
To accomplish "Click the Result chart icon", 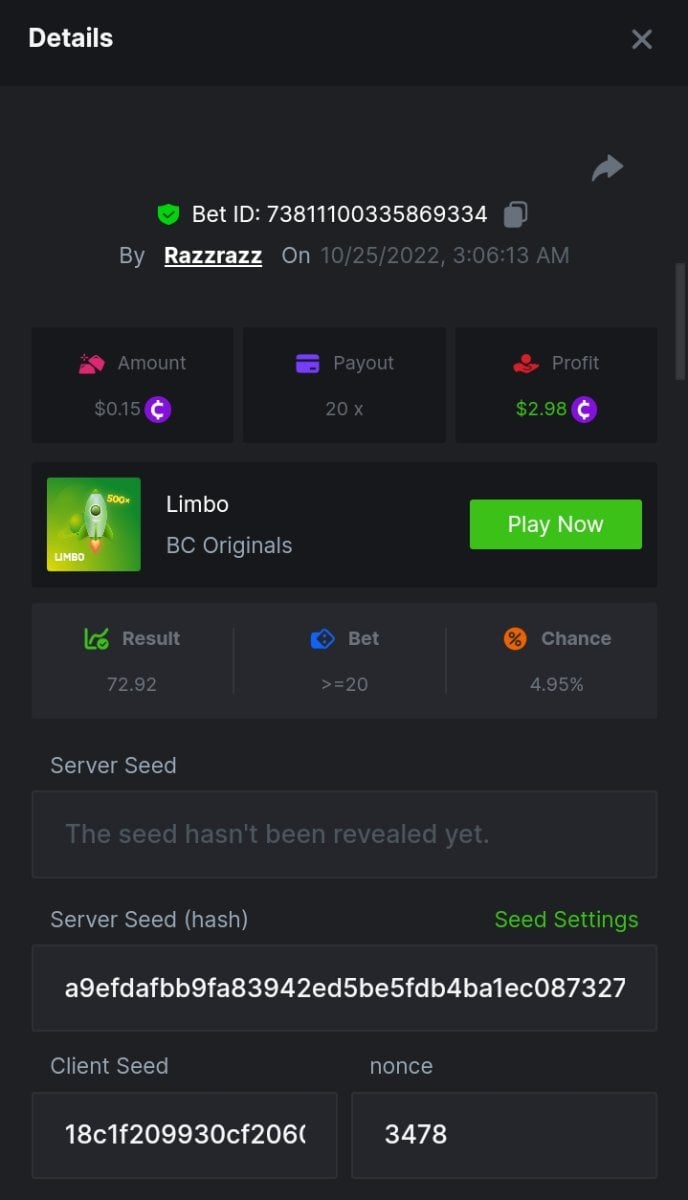I will tap(96, 639).
